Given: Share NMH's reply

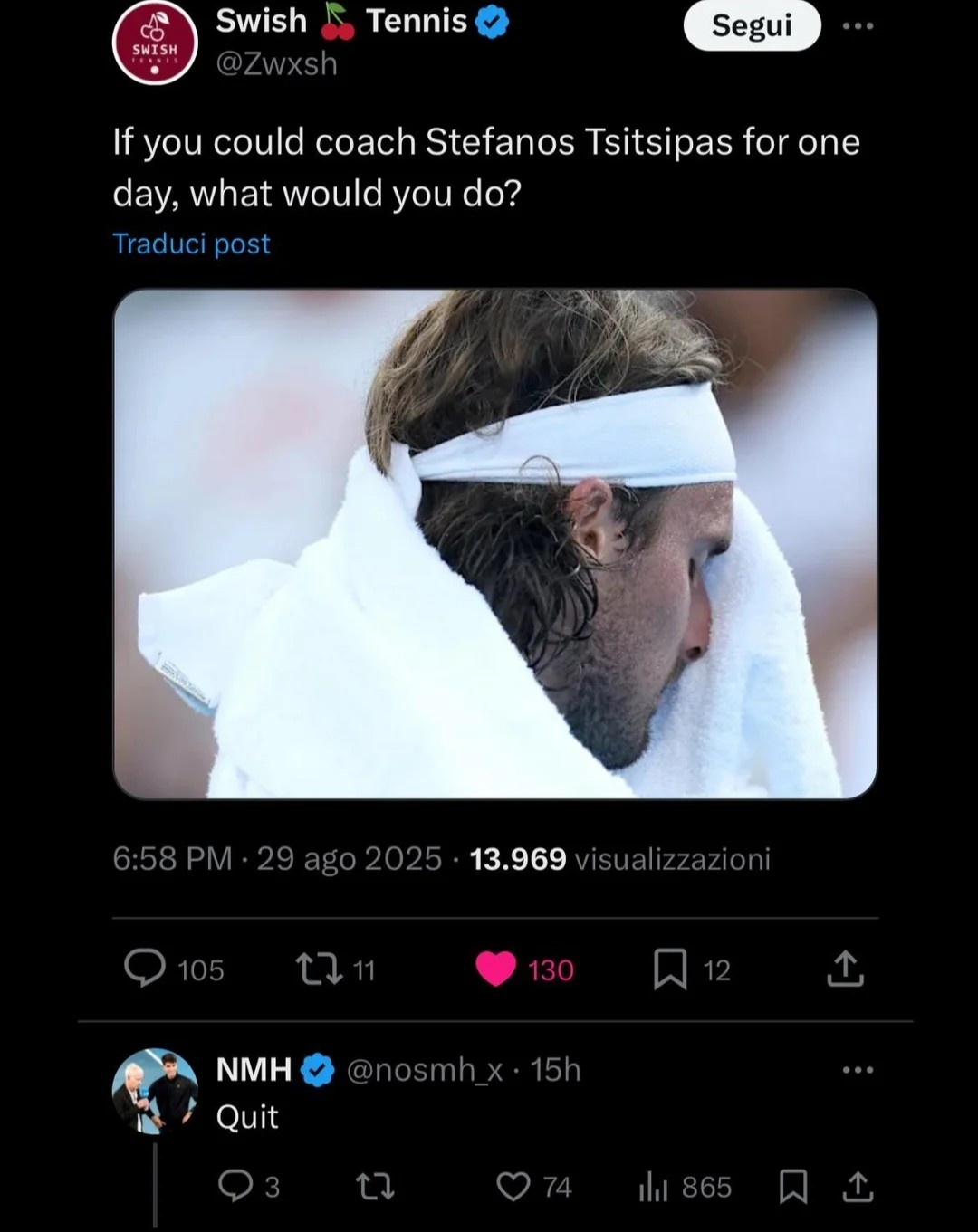Looking at the screenshot, I should click(858, 1186).
